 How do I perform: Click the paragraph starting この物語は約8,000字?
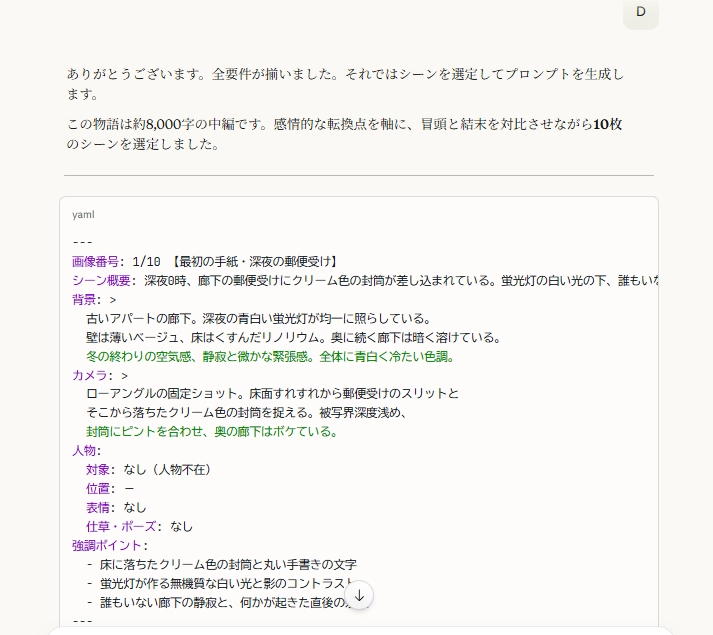(345, 134)
